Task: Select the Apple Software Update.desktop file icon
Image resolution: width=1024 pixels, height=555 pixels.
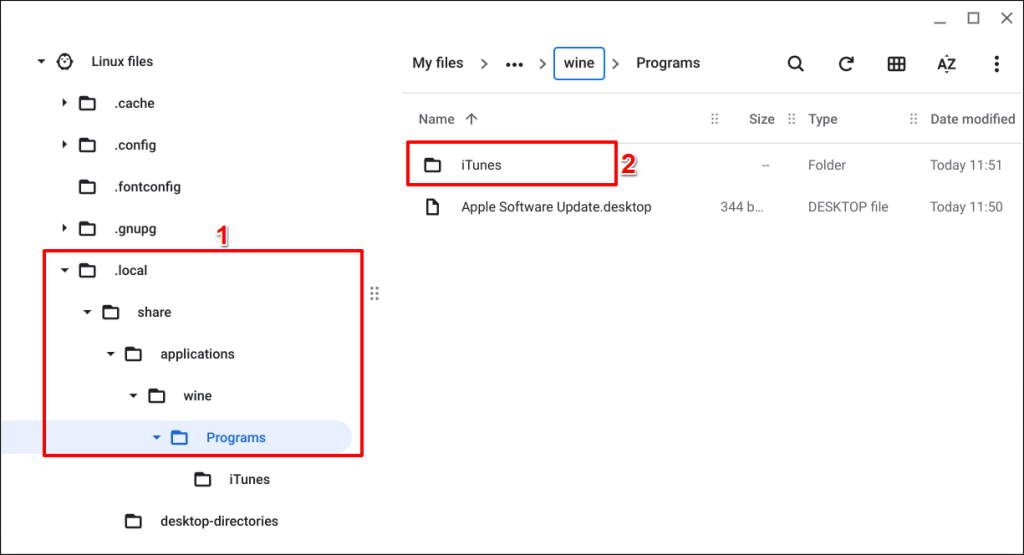Action: (x=432, y=207)
